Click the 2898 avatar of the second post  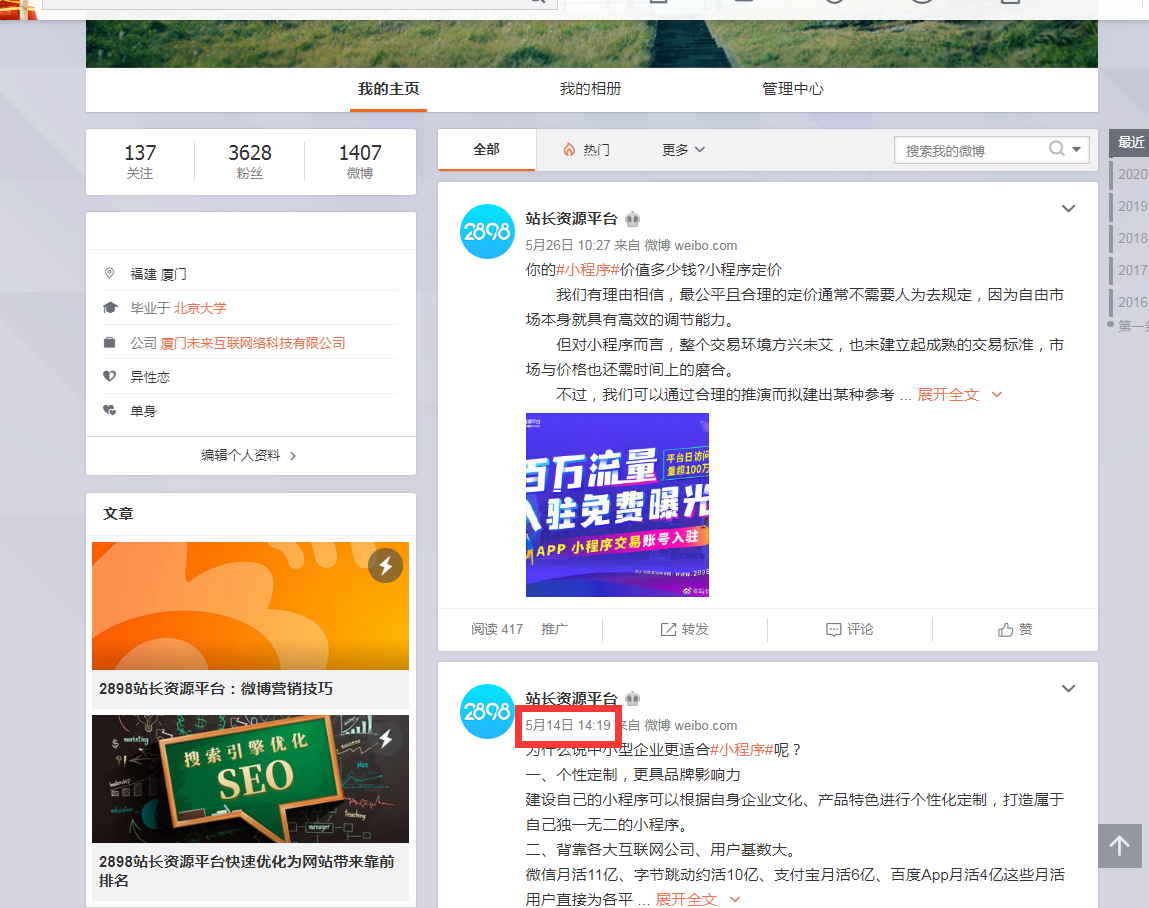(487, 712)
